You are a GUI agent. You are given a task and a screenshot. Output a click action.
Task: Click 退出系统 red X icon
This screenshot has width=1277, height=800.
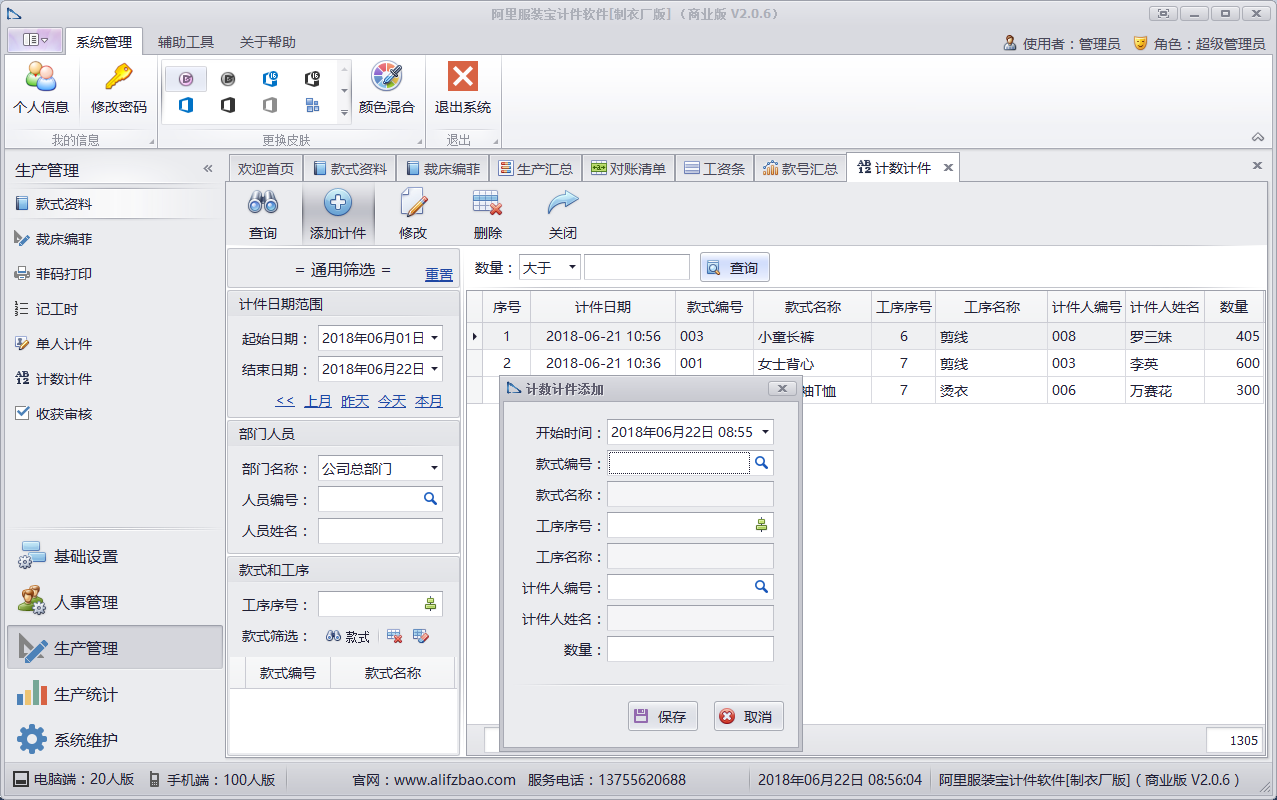click(462, 78)
